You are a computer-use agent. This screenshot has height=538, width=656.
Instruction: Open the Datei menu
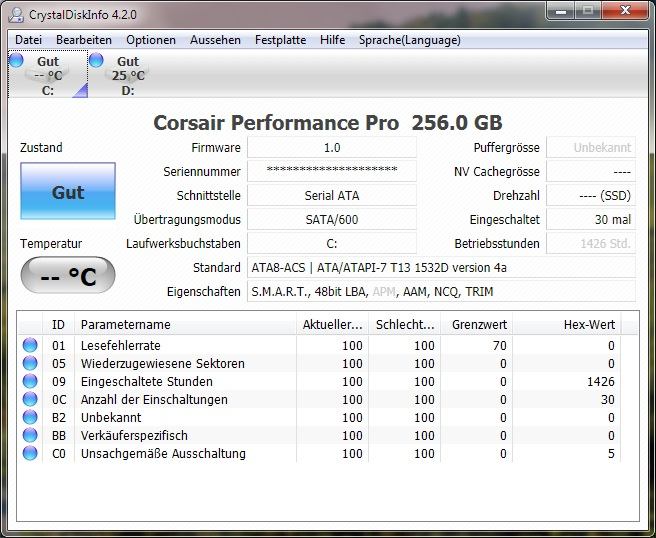click(28, 40)
